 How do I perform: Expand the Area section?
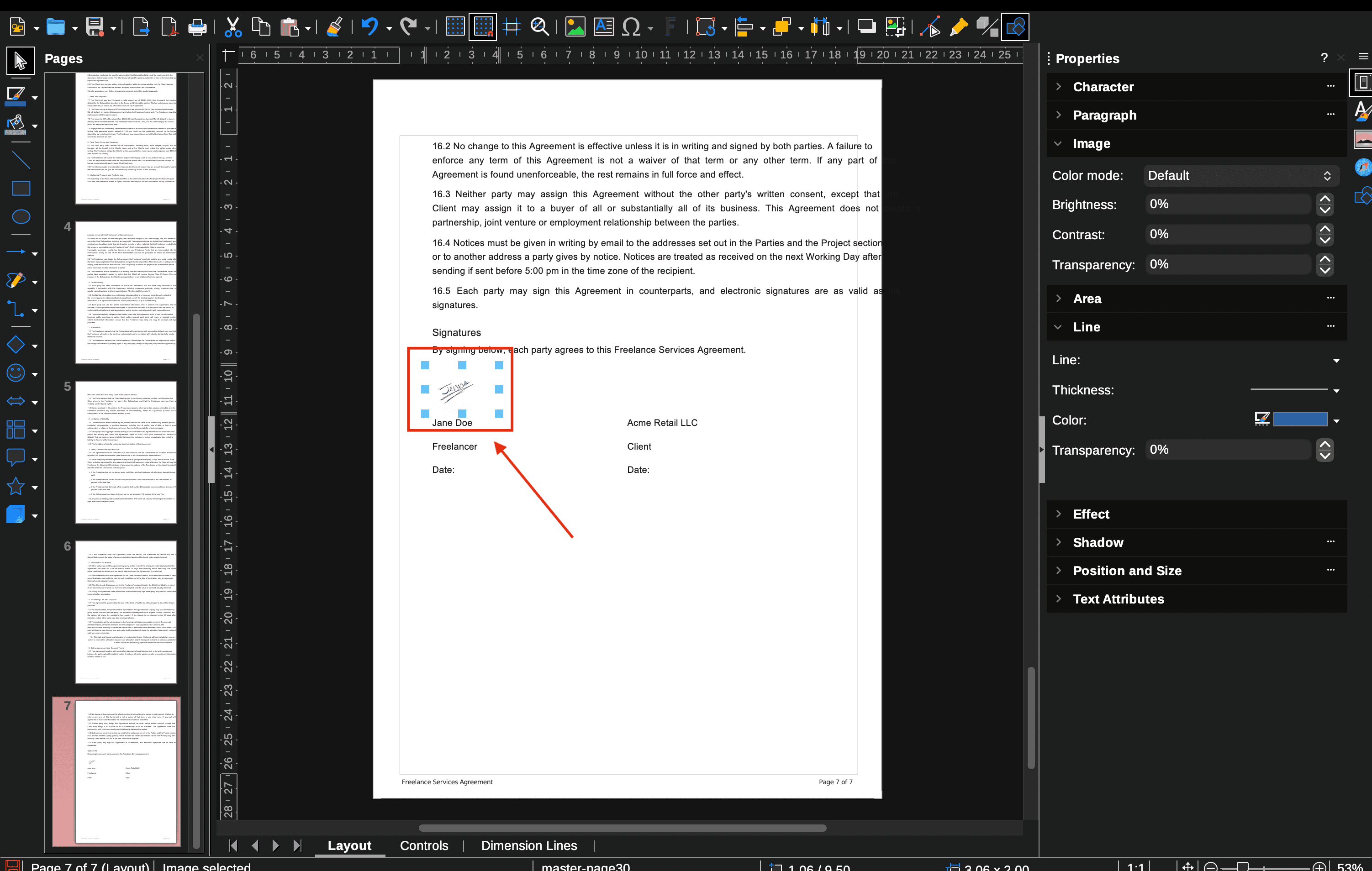(1059, 299)
